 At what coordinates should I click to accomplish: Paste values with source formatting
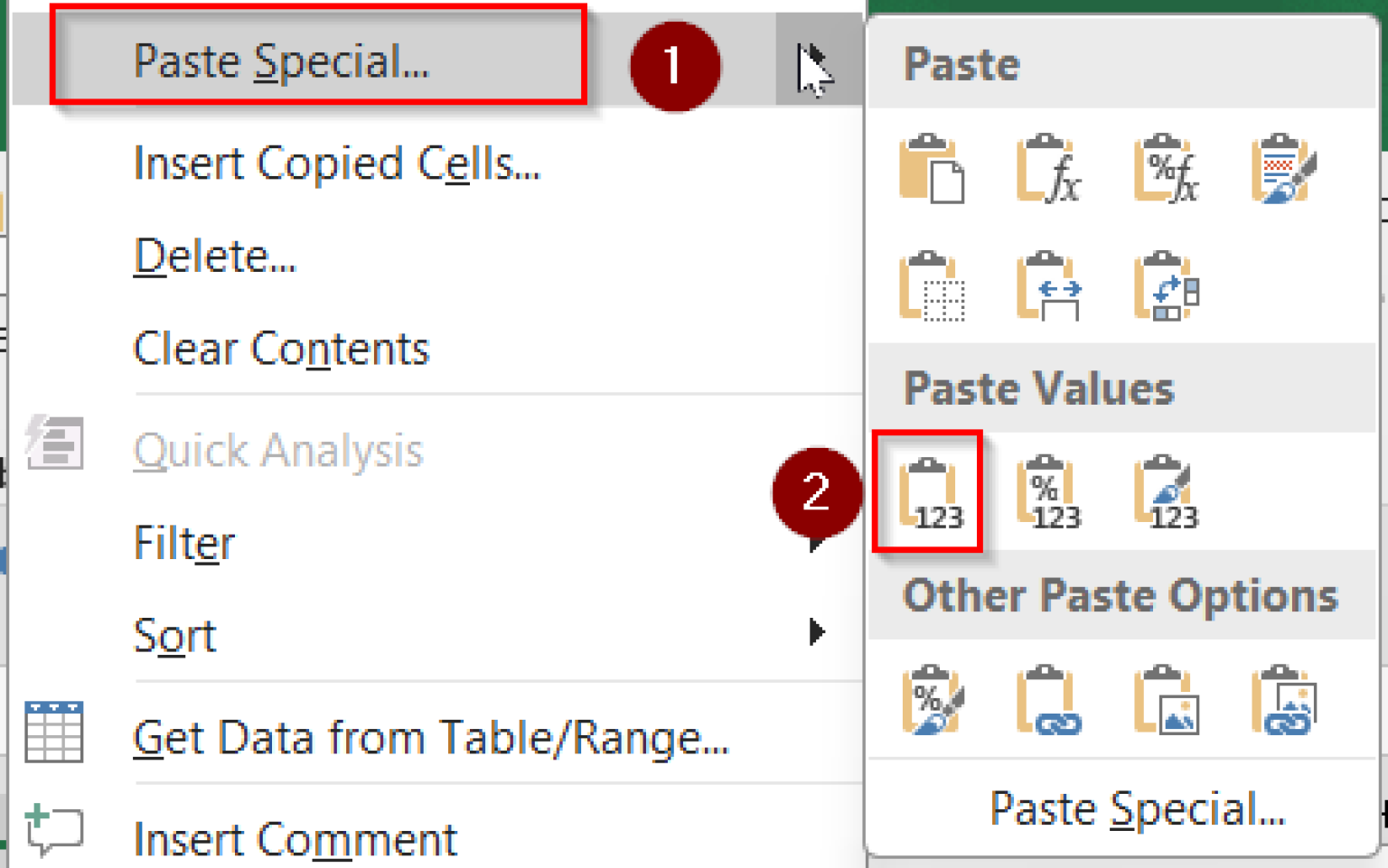[1166, 492]
